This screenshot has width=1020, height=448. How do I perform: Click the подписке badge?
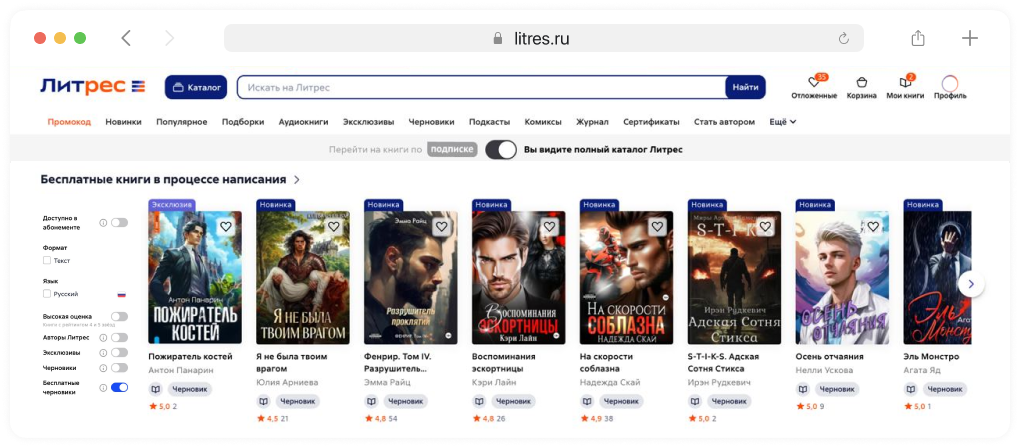[x=452, y=150]
